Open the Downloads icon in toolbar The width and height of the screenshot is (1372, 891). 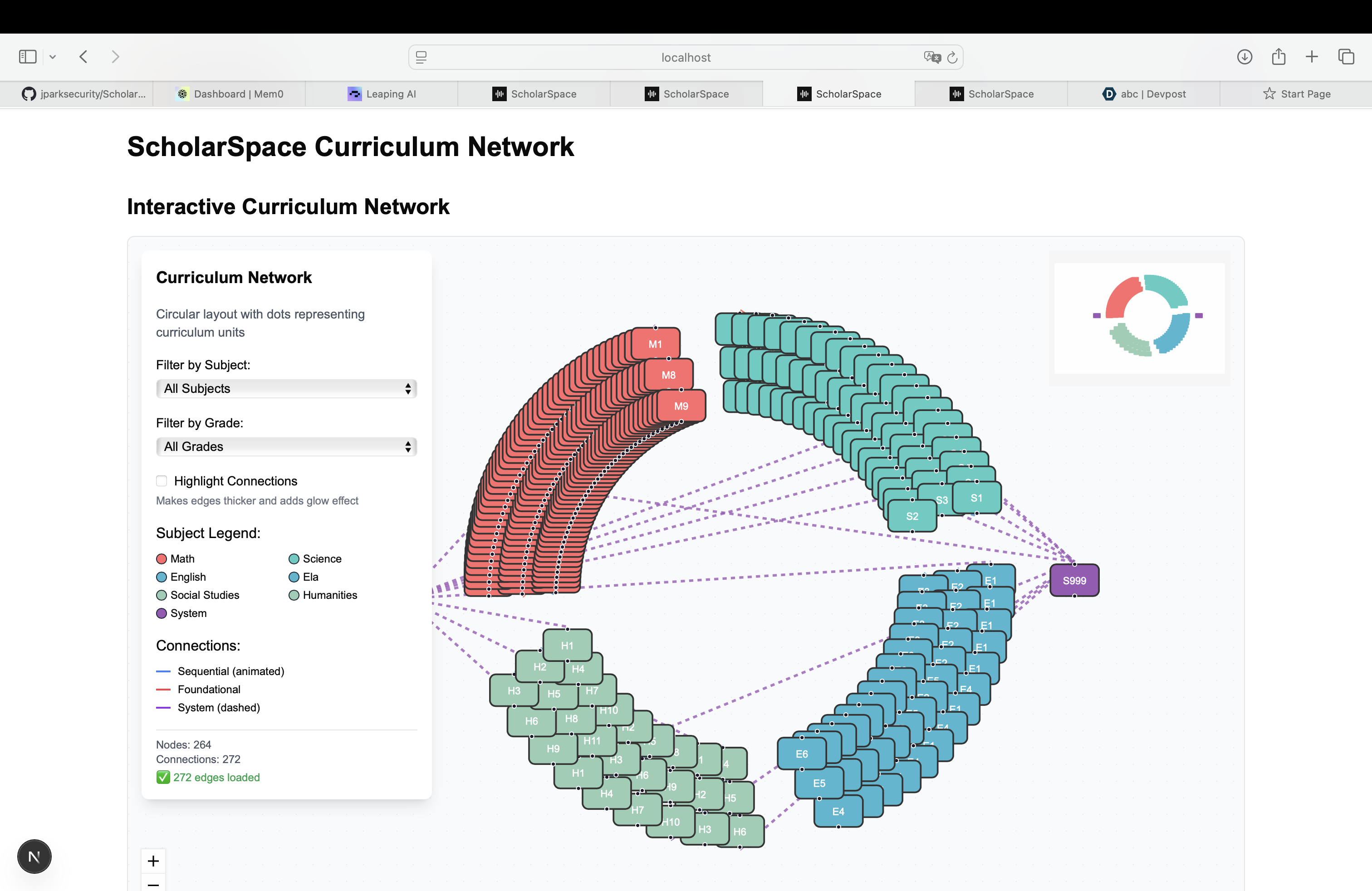point(1244,56)
